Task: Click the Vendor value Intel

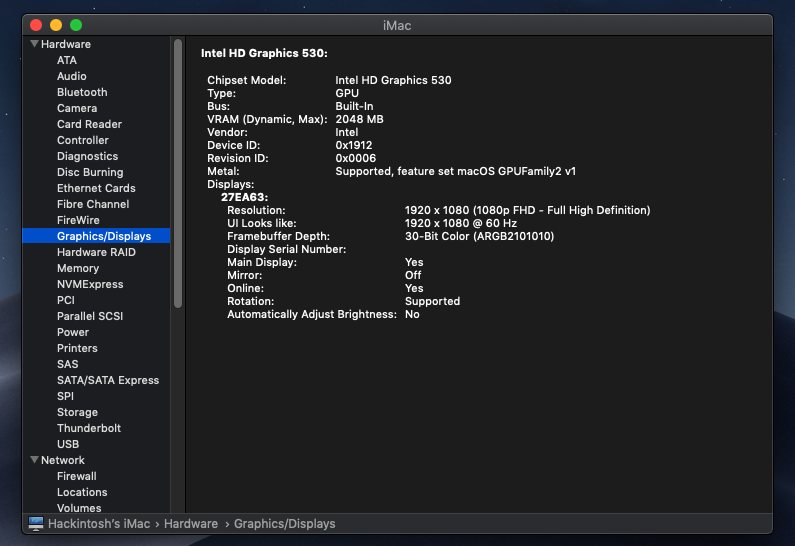Action: tap(347, 132)
